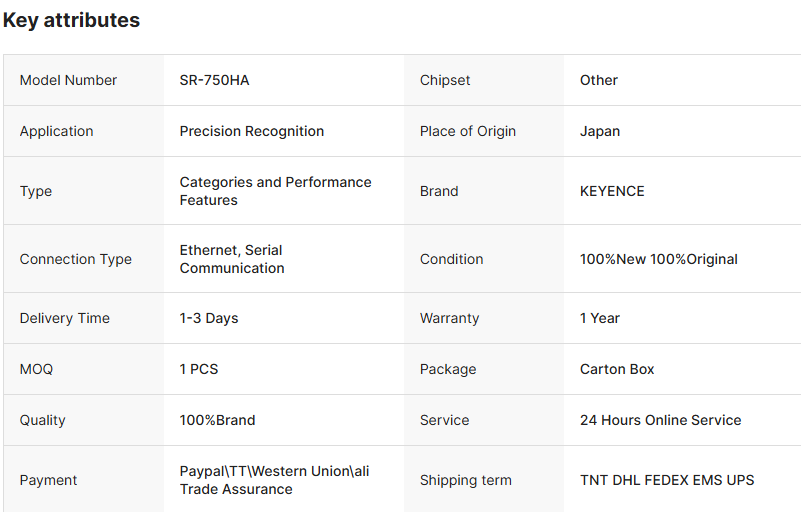Select the Paypal payment methods text
Screen dimensions: 801x512
click(274, 480)
